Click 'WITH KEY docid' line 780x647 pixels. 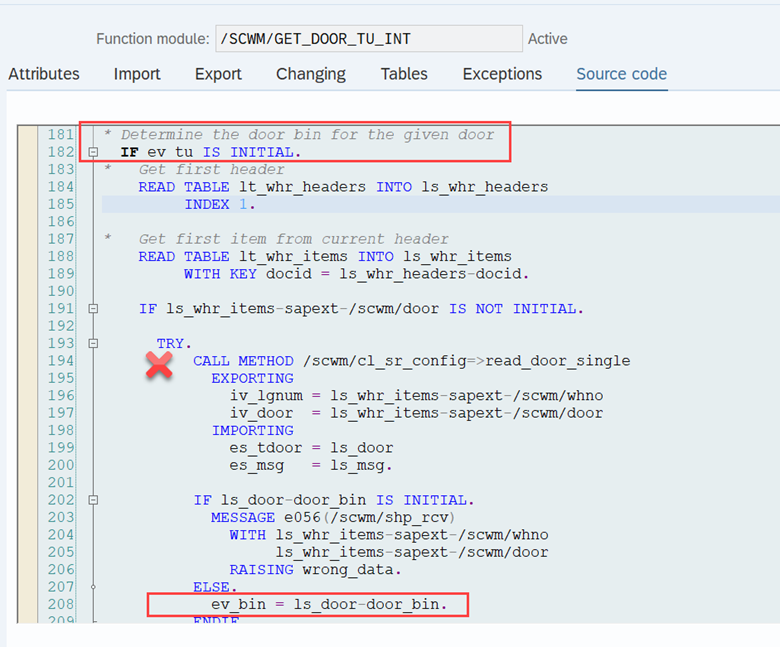(x=356, y=274)
